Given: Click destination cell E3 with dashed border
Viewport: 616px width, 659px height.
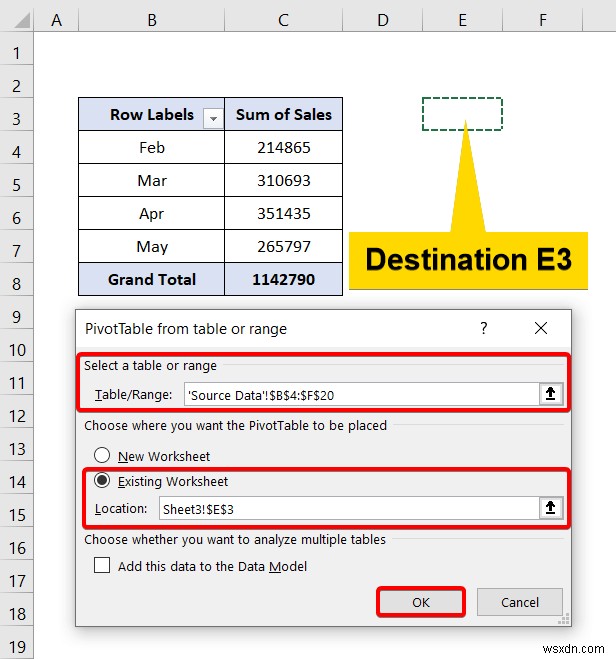Looking at the screenshot, I should (462, 114).
